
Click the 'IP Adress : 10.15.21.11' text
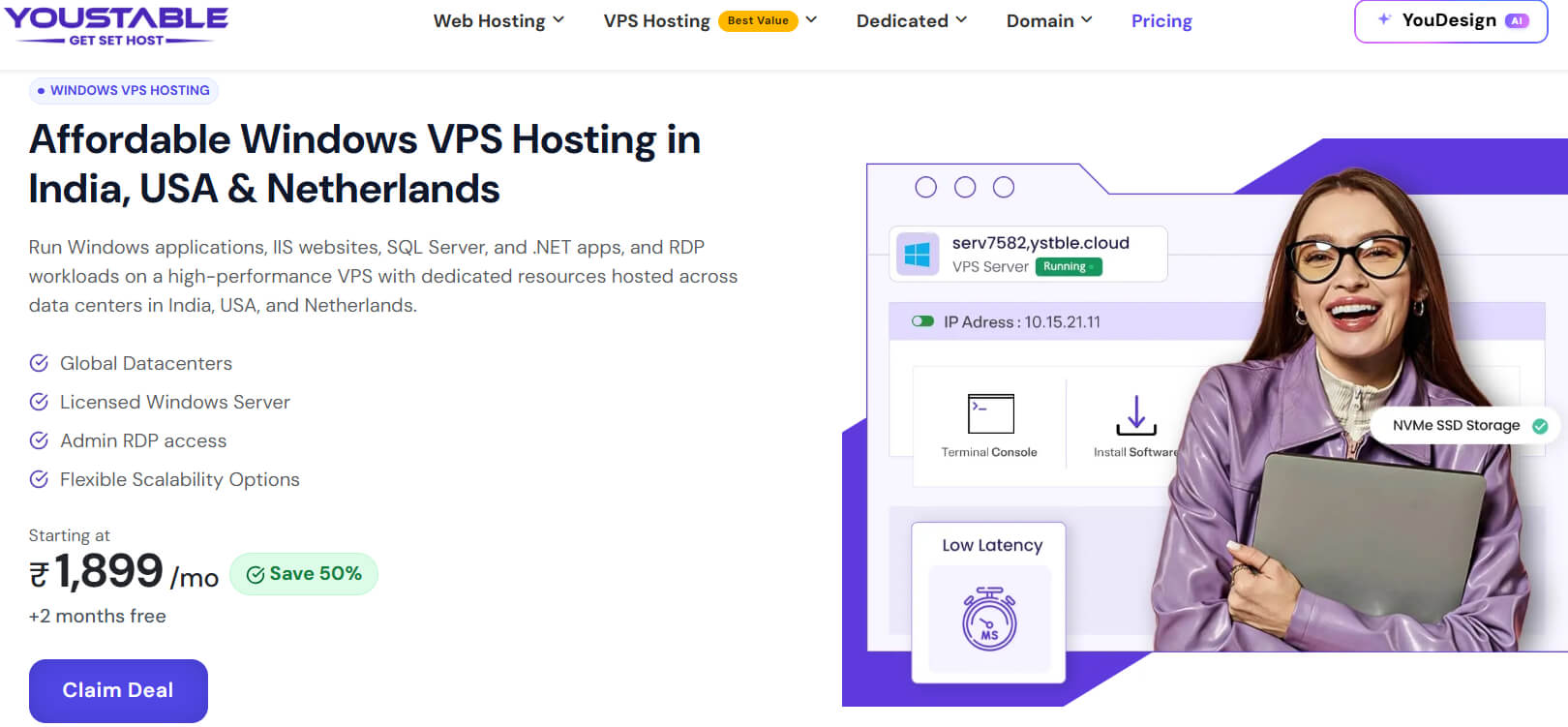pos(1022,322)
